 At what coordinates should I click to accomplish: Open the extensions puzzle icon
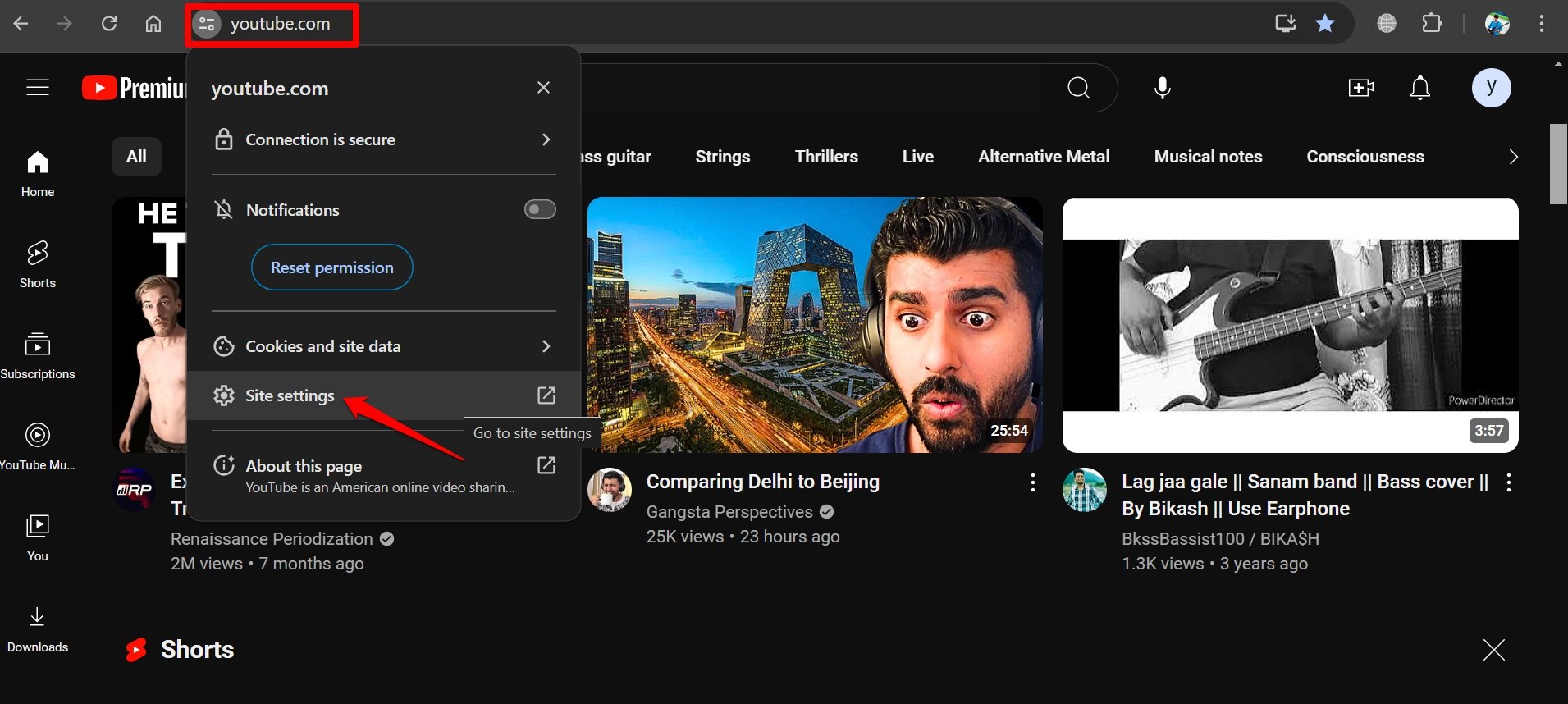pyautogui.click(x=1432, y=24)
